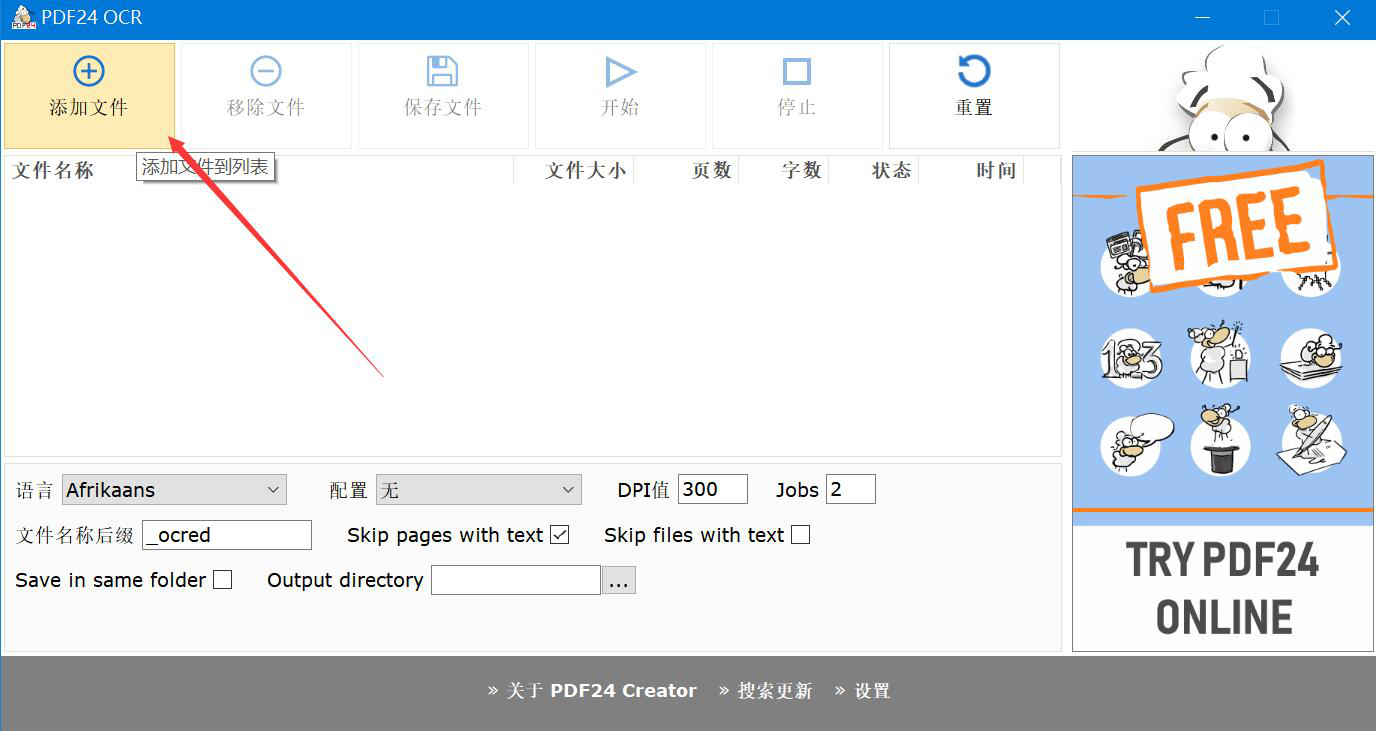Focus the DPI值 input field
Screen dimensions: 1376x731
coord(713,490)
